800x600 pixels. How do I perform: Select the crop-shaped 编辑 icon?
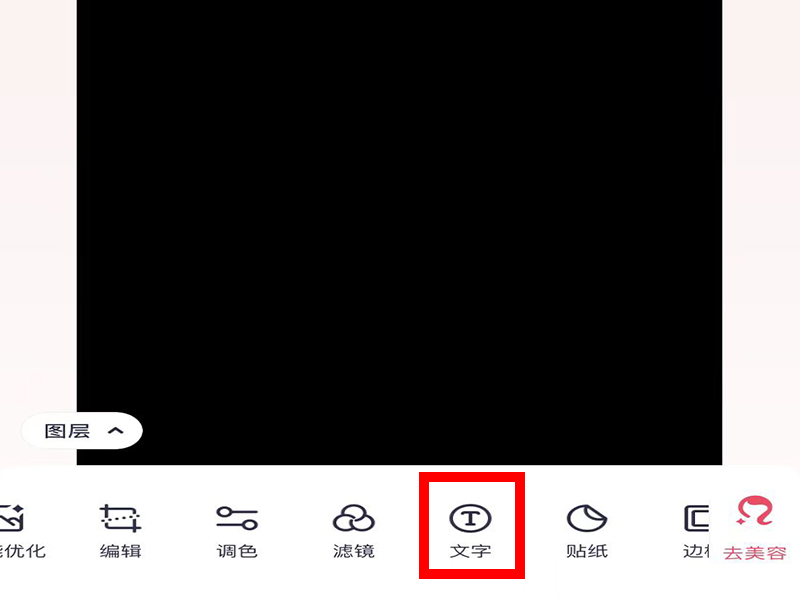(120, 518)
